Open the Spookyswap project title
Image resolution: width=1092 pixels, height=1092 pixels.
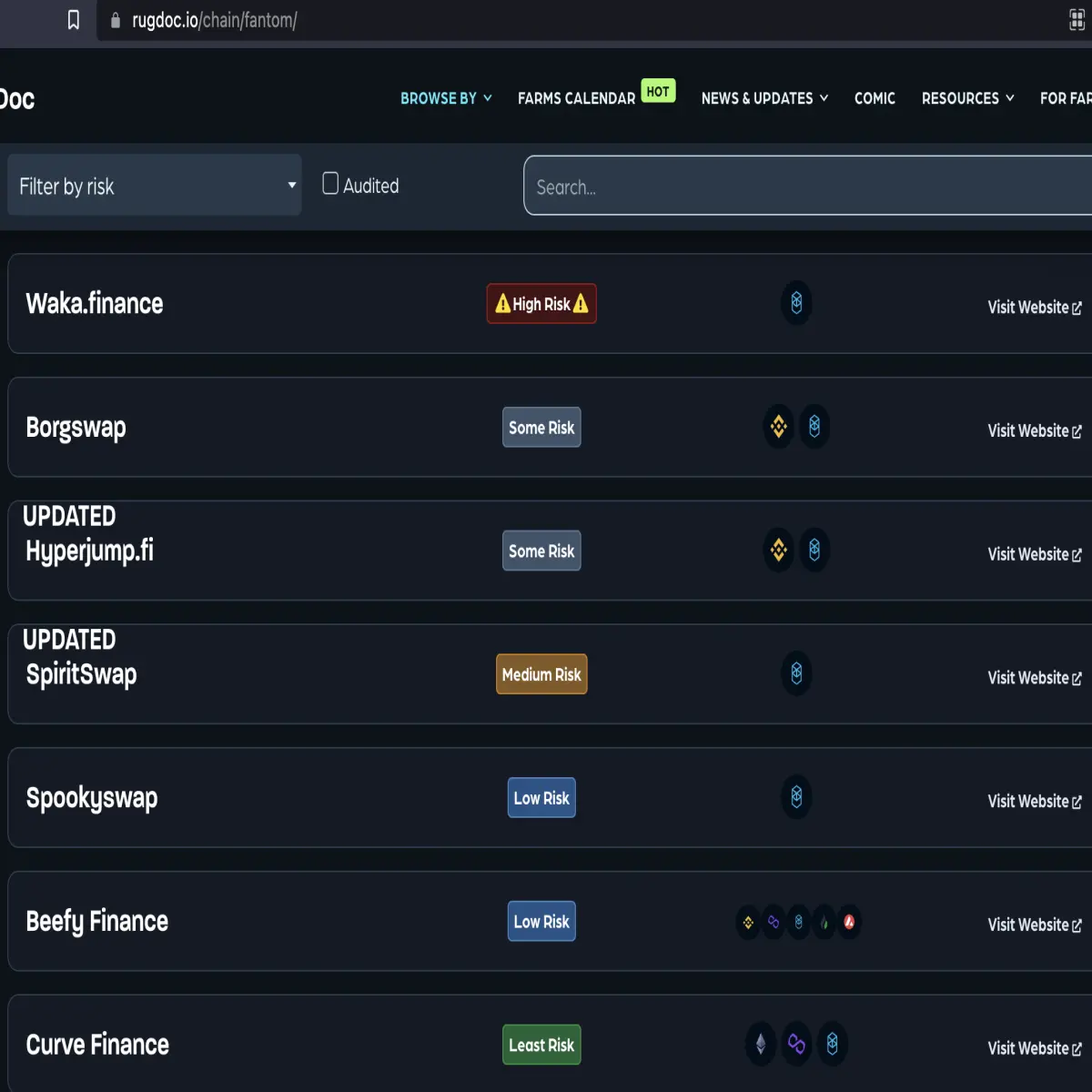pyautogui.click(x=92, y=798)
